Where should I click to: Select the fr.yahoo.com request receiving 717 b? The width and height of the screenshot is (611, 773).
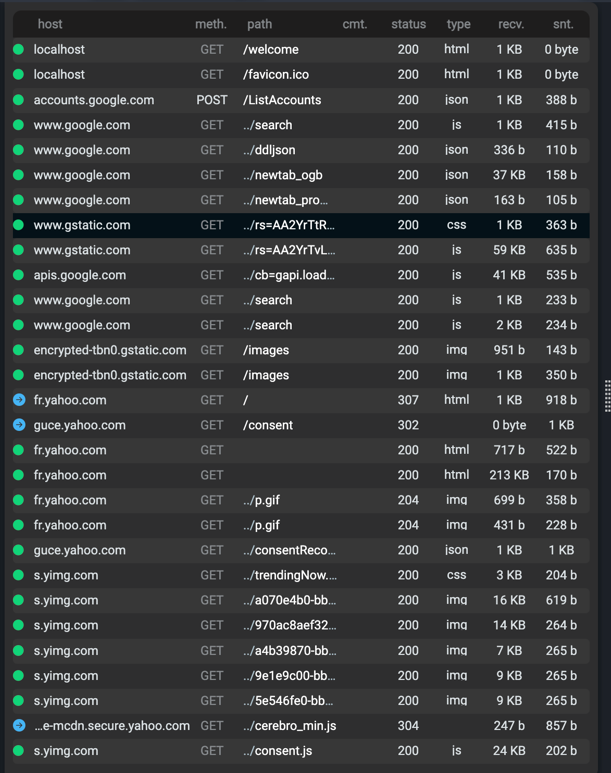(x=301, y=450)
